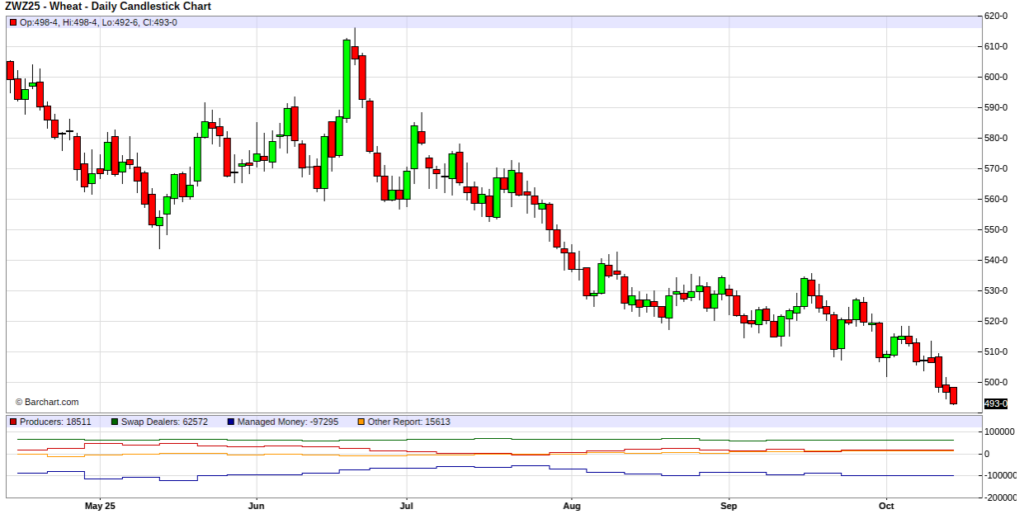Click the Other Report: 15613 legend label

(x=410, y=422)
